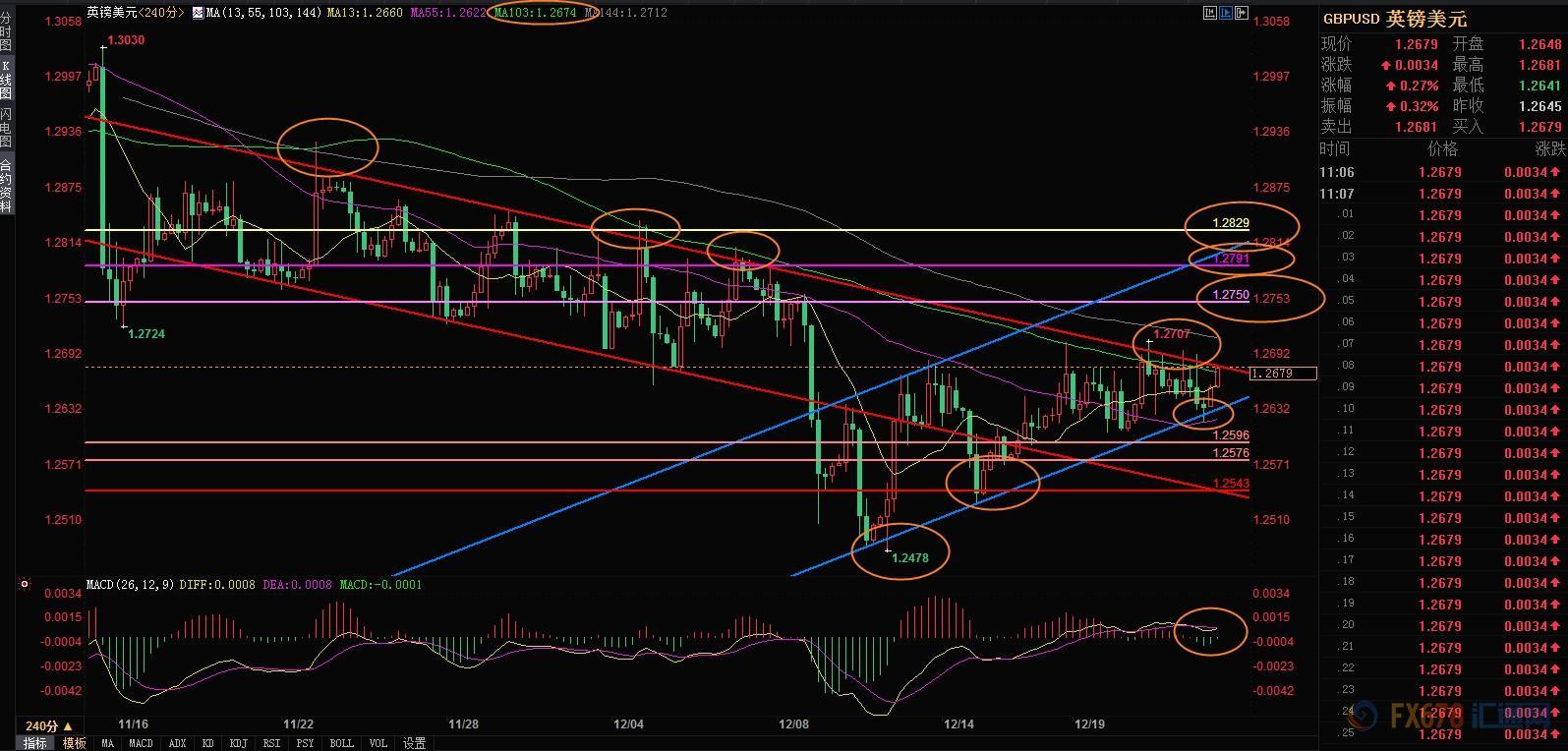Image resolution: width=1568 pixels, height=751 pixels.
Task: Open the 设置 indicator settings
Action: pyautogui.click(x=414, y=743)
